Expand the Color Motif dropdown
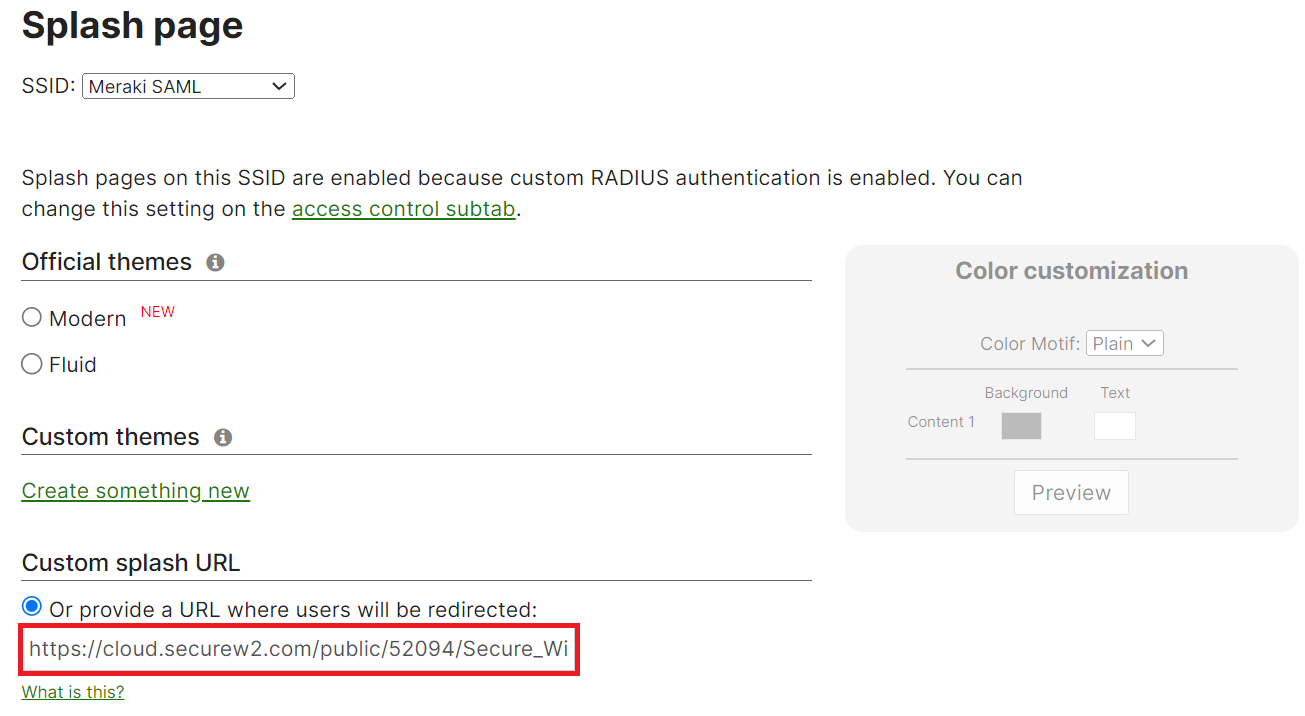The height and width of the screenshot is (716, 1305). click(x=1124, y=344)
